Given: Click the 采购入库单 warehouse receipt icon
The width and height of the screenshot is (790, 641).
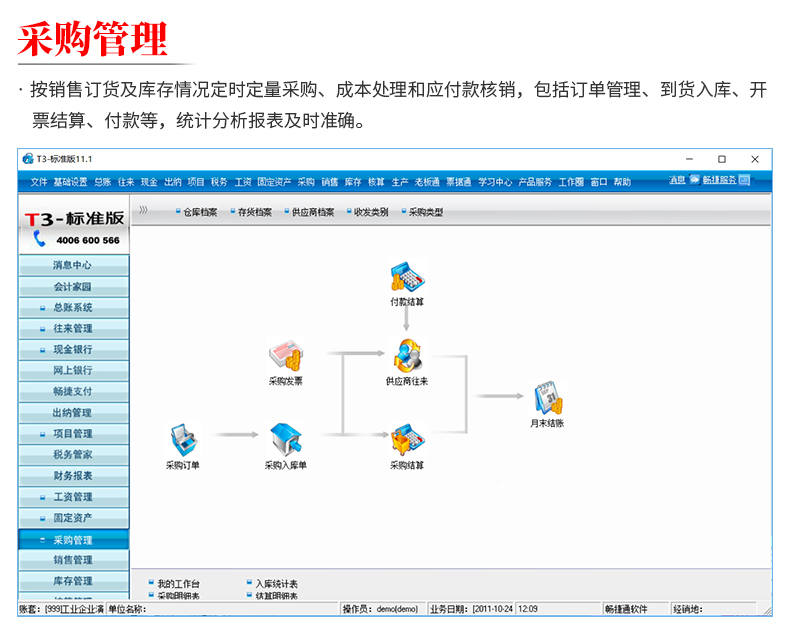Looking at the screenshot, I should coord(285,438).
